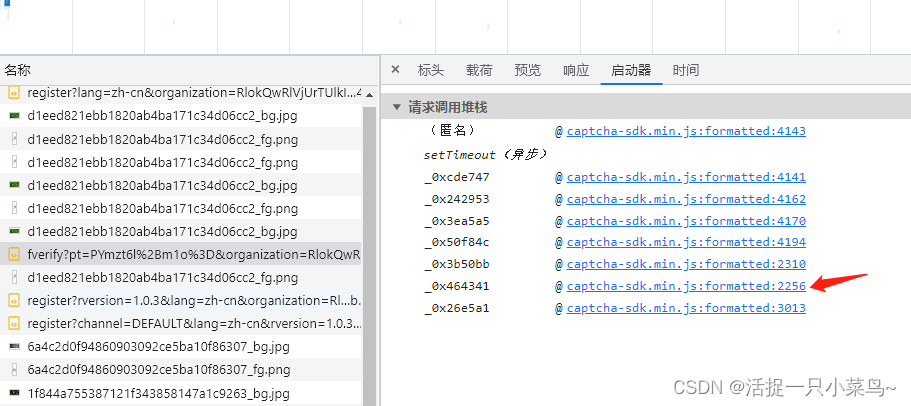Follow the captcha-sdk.min.js:formatted:4143 link
Screen dimensions: 911x406
(686, 131)
